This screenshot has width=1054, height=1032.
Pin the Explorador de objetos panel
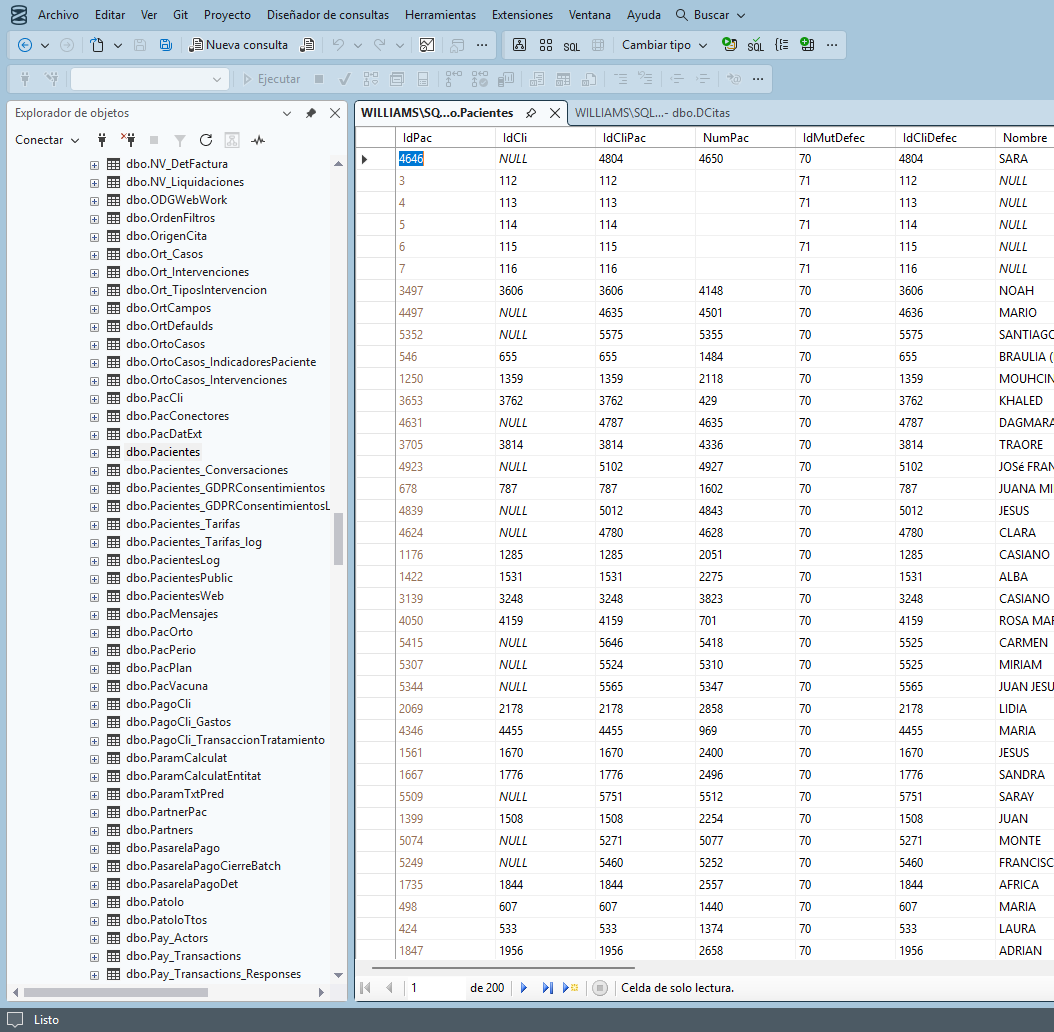(x=311, y=113)
